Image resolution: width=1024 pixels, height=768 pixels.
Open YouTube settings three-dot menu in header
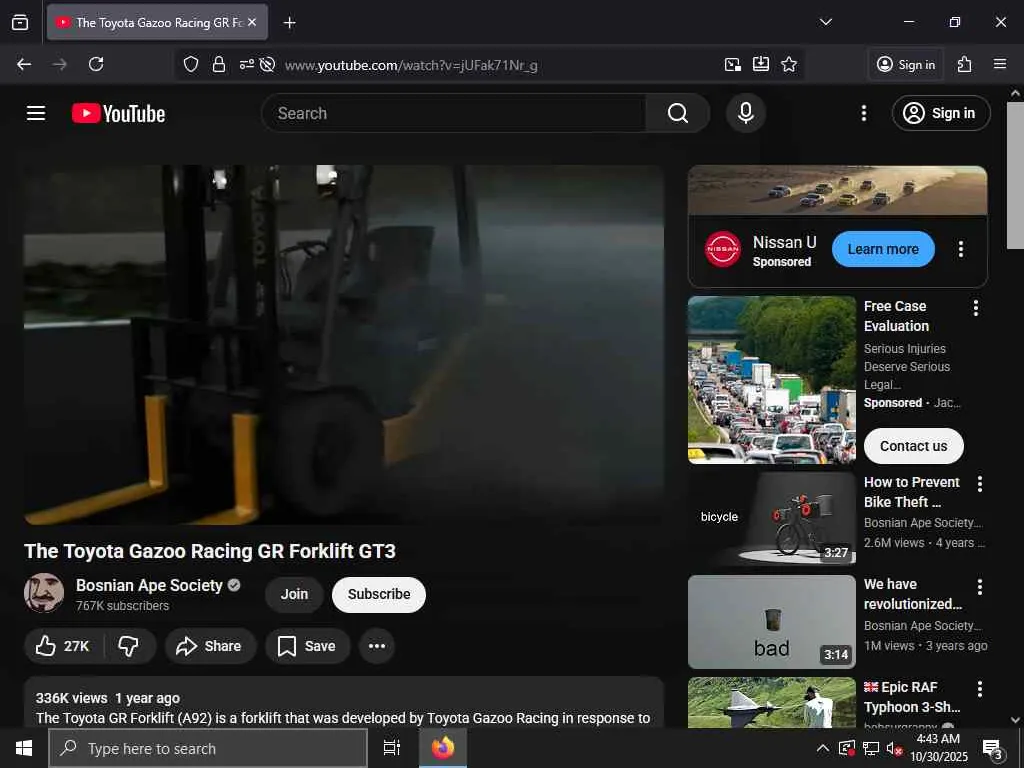point(863,113)
